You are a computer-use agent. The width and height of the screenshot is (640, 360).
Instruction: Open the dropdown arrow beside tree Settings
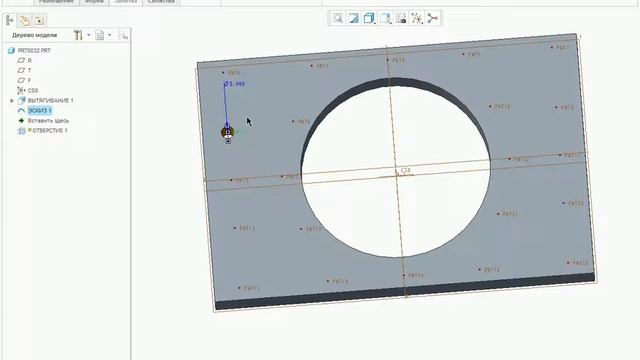pos(89,35)
